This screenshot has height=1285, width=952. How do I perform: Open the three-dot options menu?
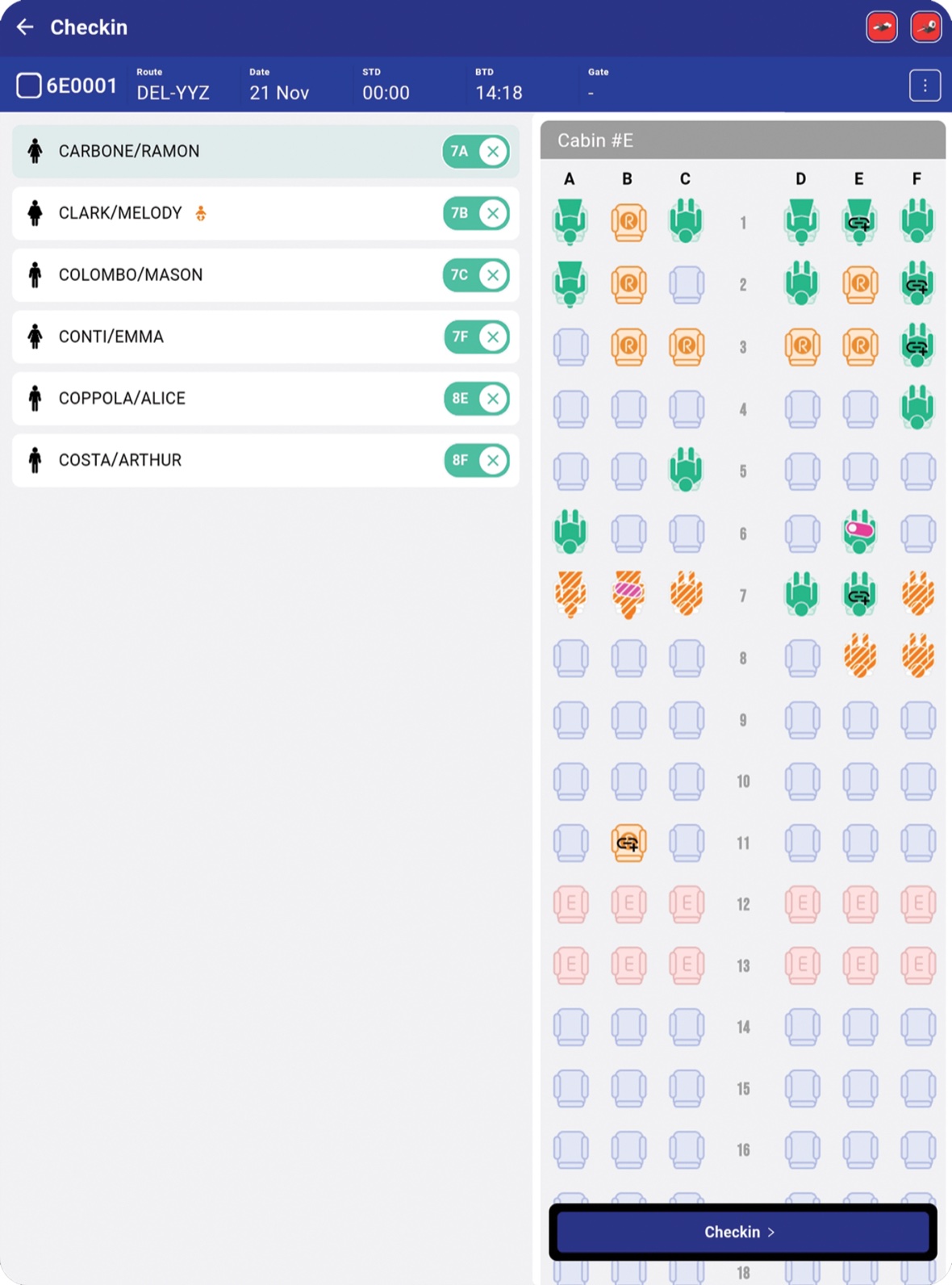coord(925,85)
